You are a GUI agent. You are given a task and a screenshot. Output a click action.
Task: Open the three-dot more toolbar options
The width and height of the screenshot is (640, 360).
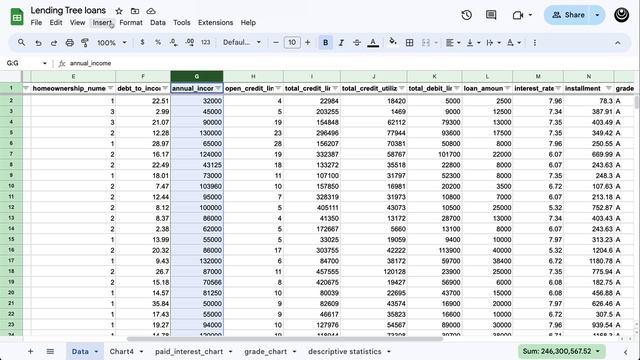tap(535, 42)
